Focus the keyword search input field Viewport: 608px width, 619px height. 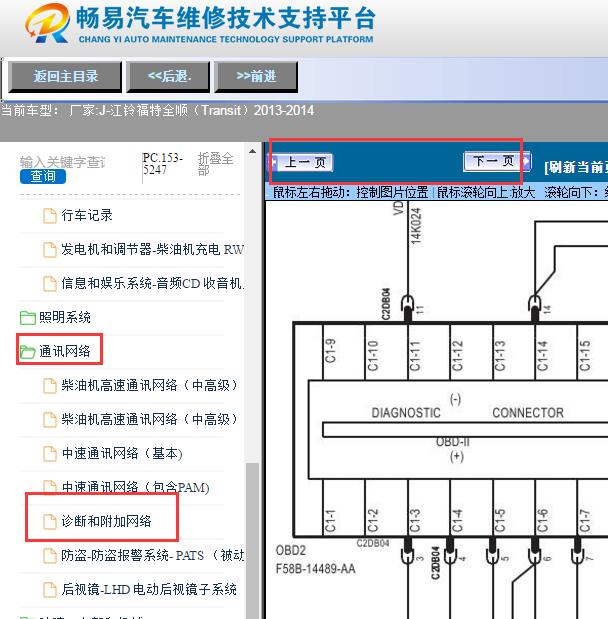pos(63,162)
